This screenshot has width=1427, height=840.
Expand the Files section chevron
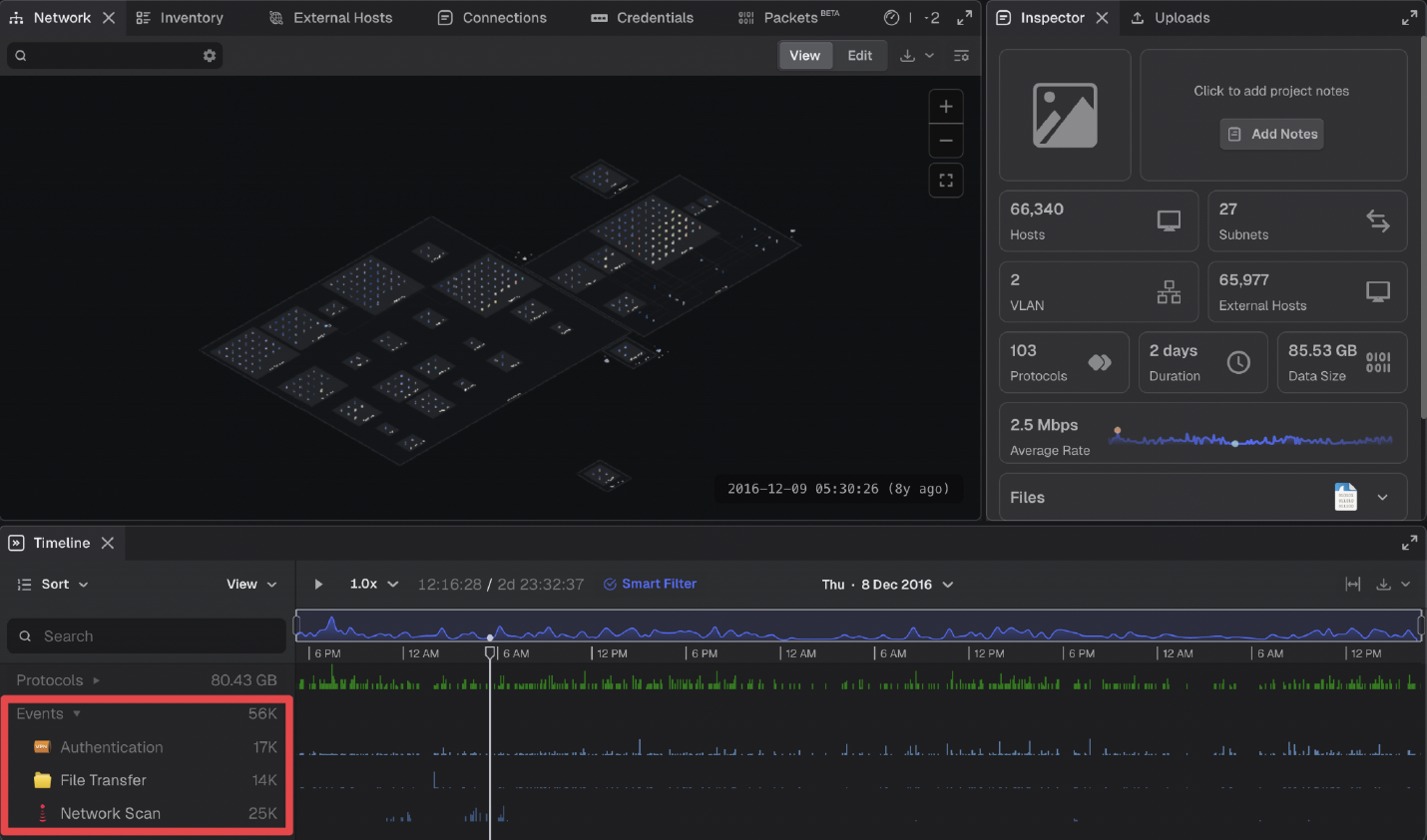coord(1382,497)
